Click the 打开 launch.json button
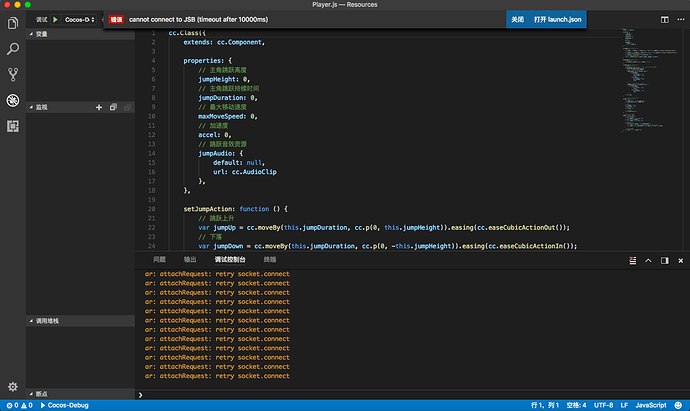The height and width of the screenshot is (411, 690). (555, 19)
